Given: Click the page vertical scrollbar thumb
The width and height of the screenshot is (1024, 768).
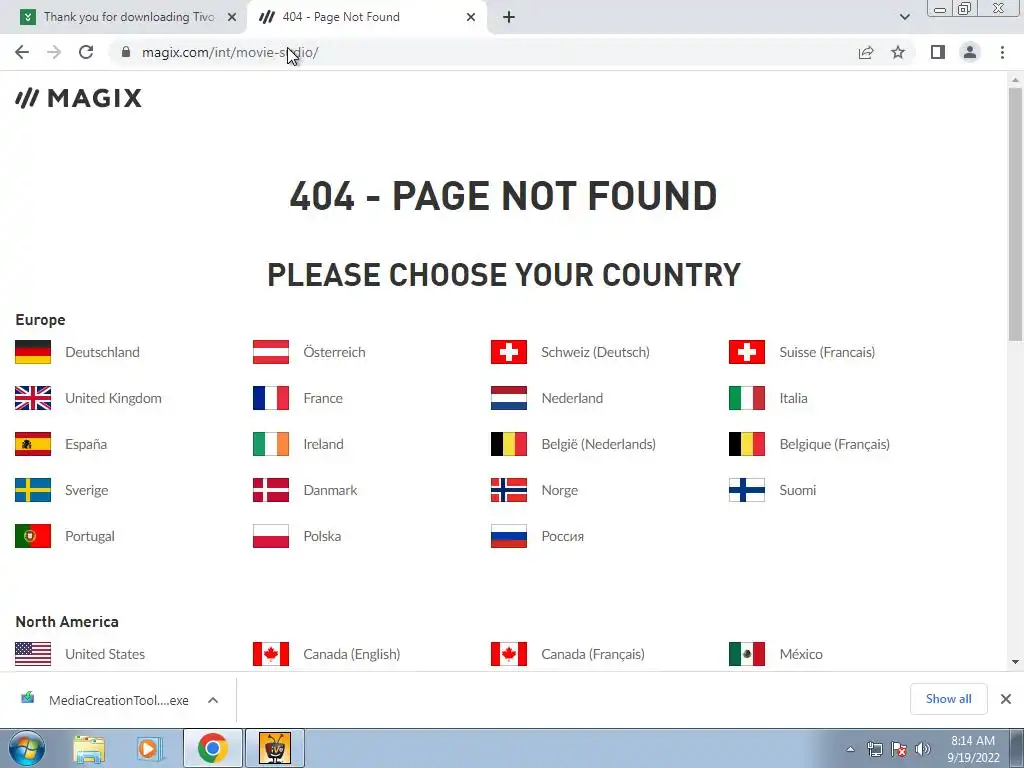Looking at the screenshot, I should point(1015,214).
